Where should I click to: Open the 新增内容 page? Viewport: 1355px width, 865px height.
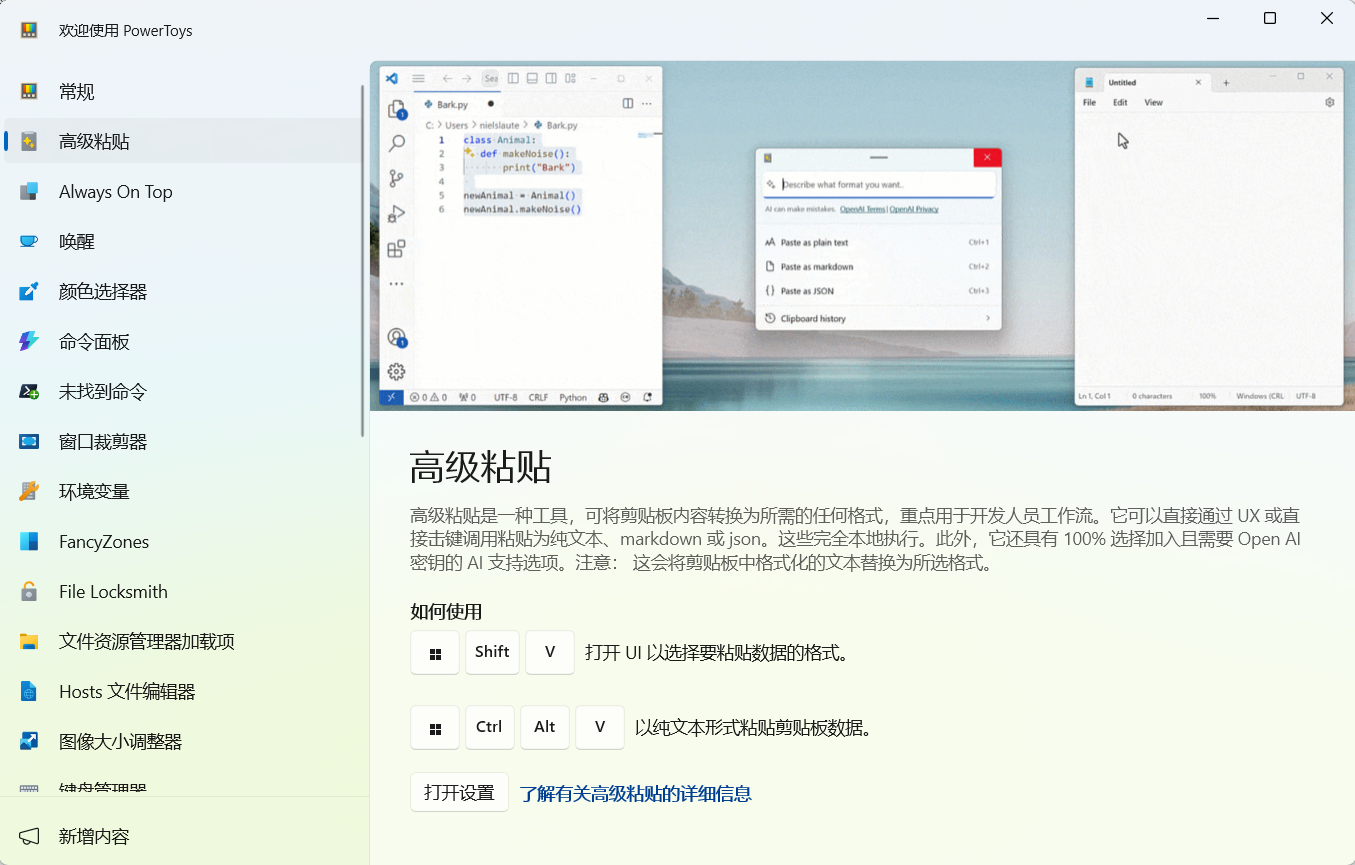184,836
